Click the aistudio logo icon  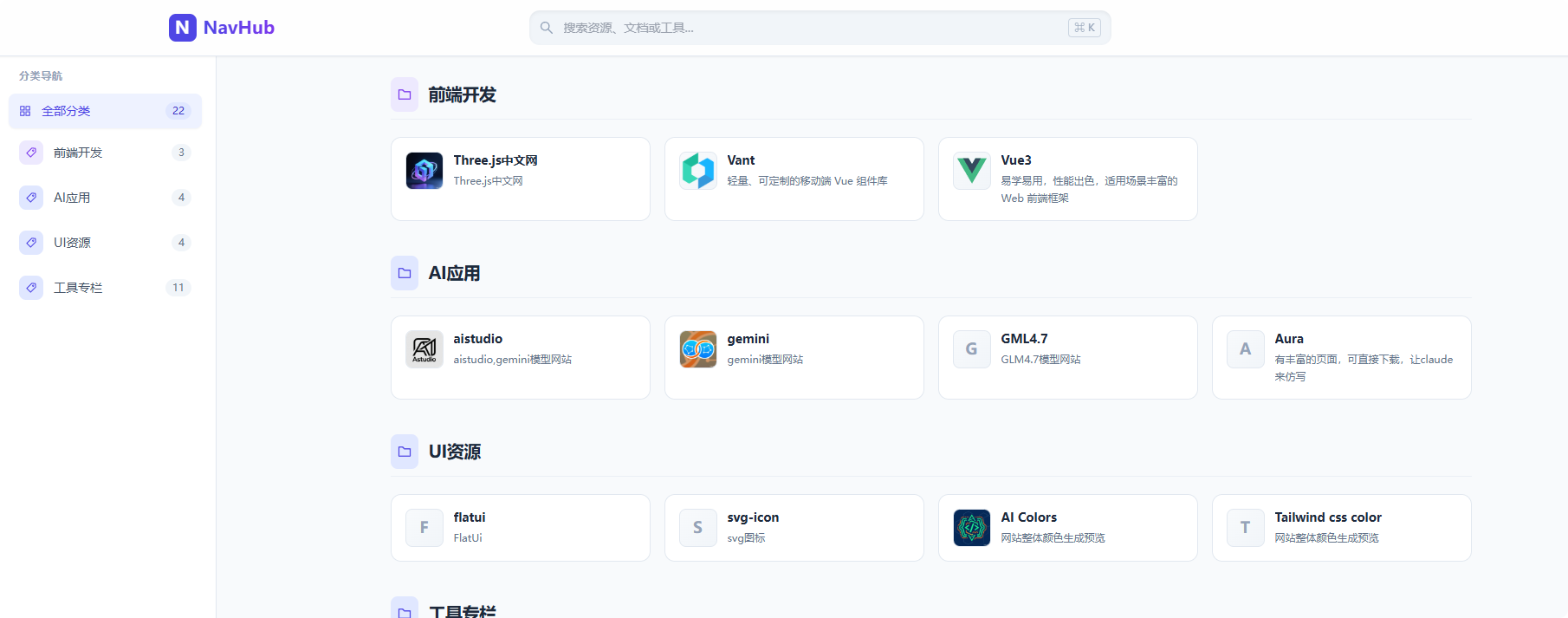coord(424,349)
